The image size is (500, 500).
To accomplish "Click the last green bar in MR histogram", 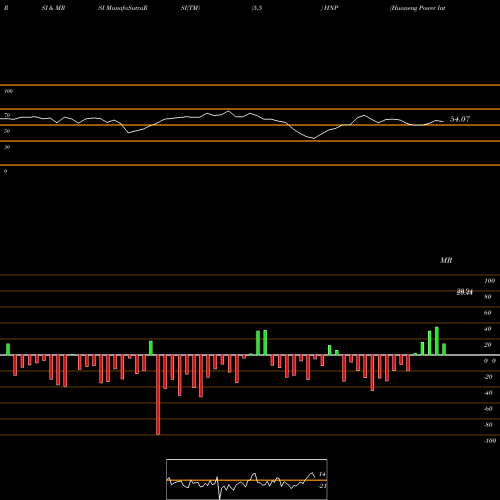I will pyautogui.click(x=444, y=349).
